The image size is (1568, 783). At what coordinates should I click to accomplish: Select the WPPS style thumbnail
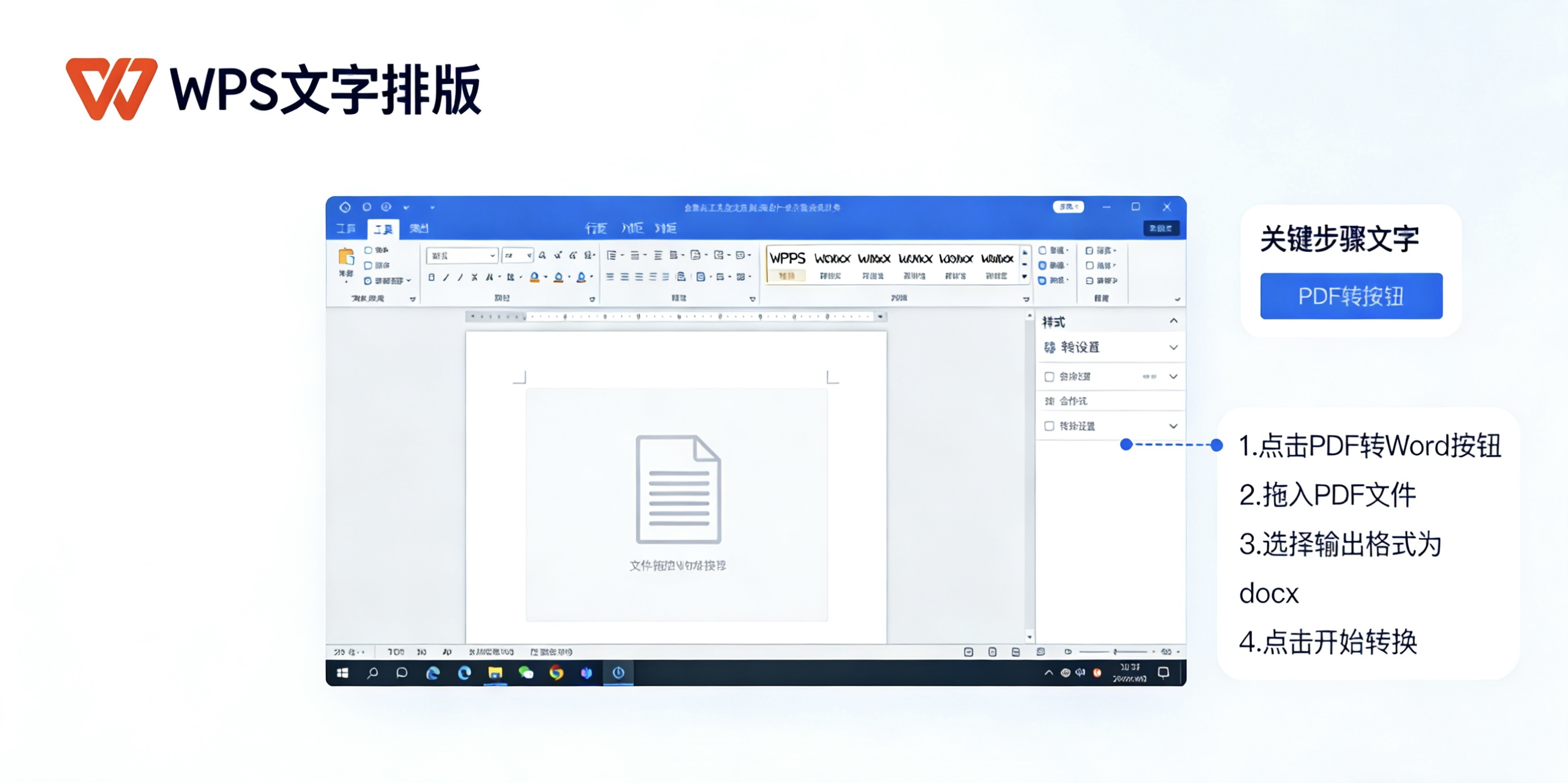pos(787,263)
